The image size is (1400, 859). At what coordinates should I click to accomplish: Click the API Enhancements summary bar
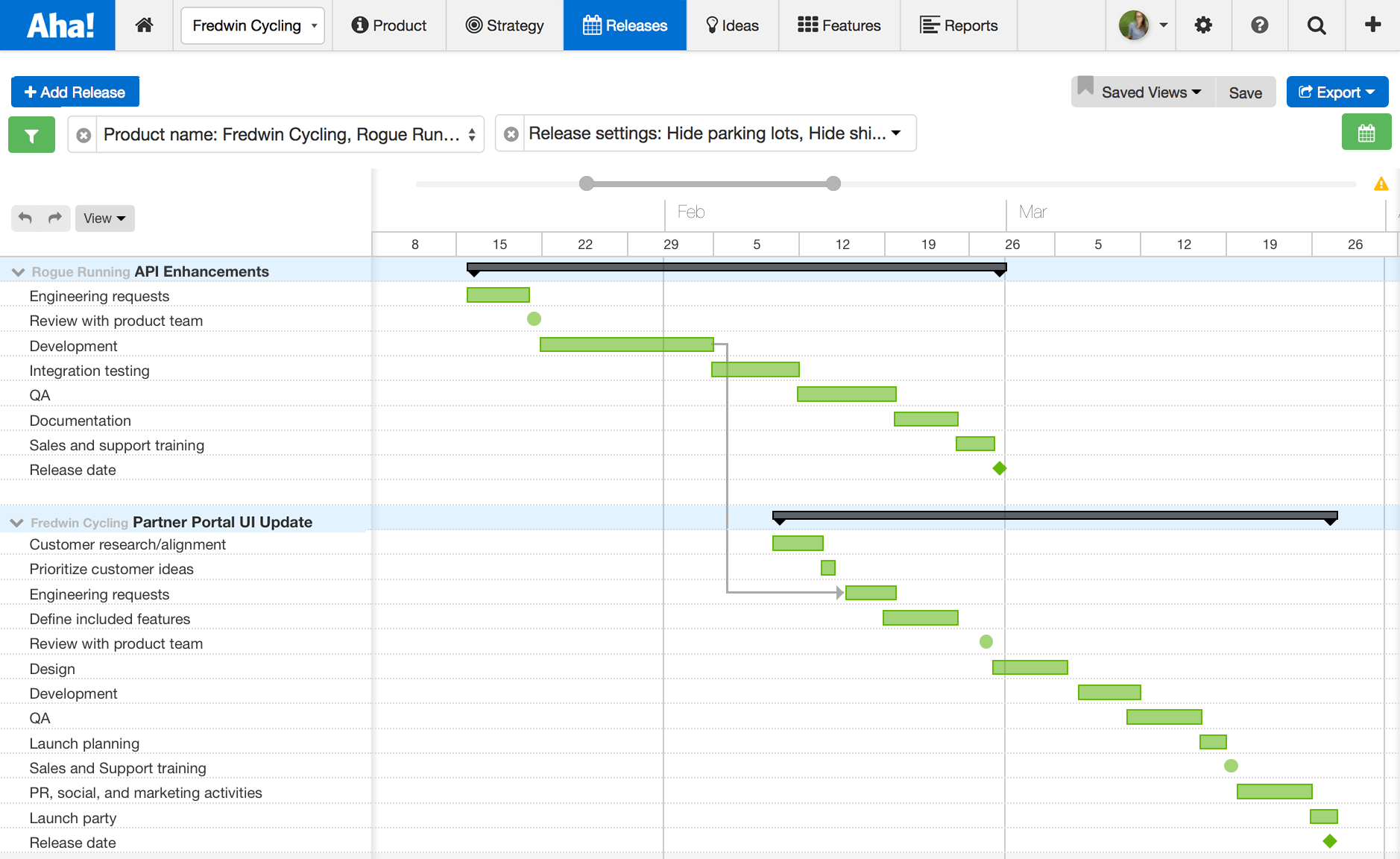(x=737, y=268)
